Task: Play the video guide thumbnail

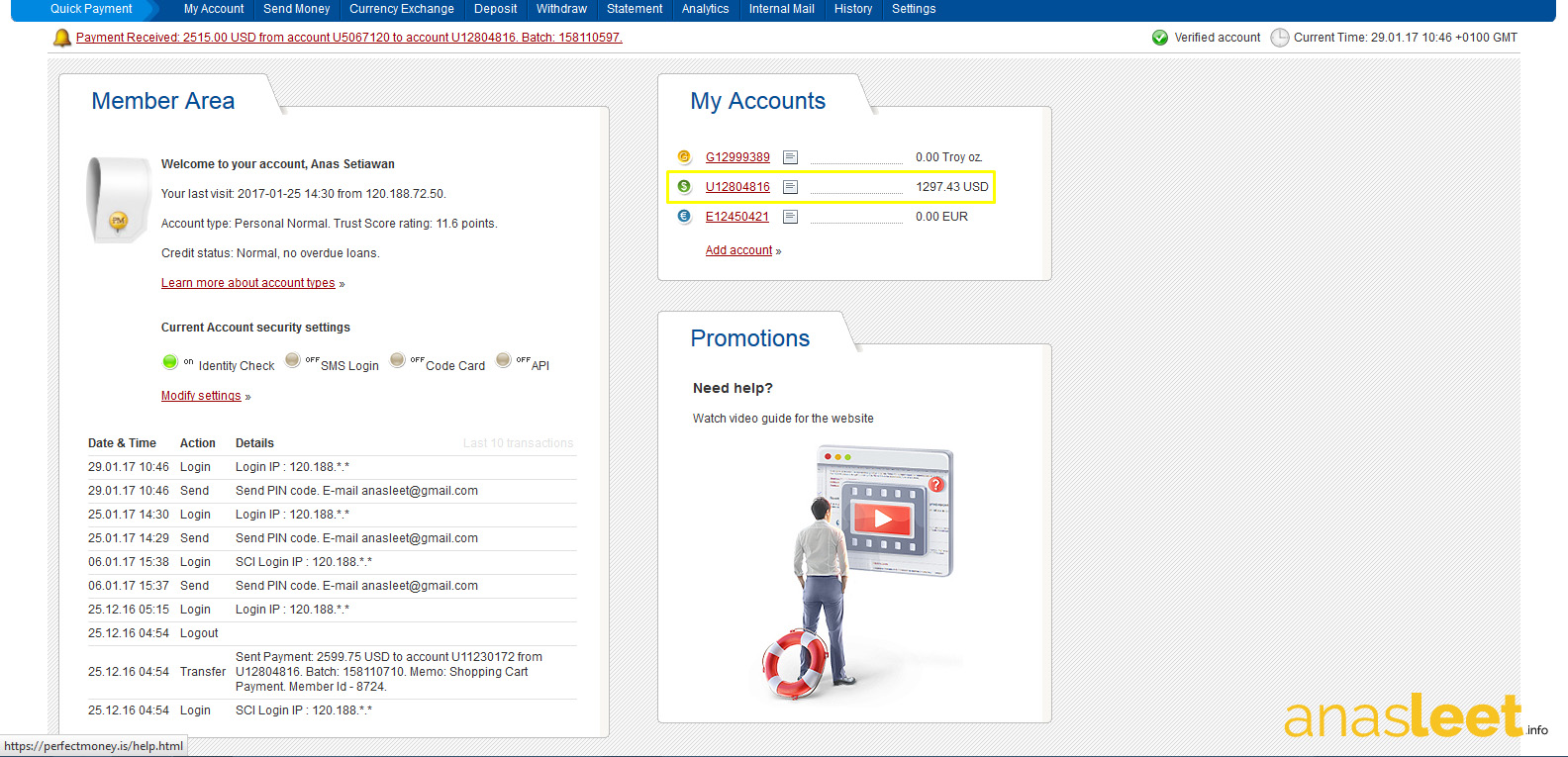Action: click(x=883, y=518)
